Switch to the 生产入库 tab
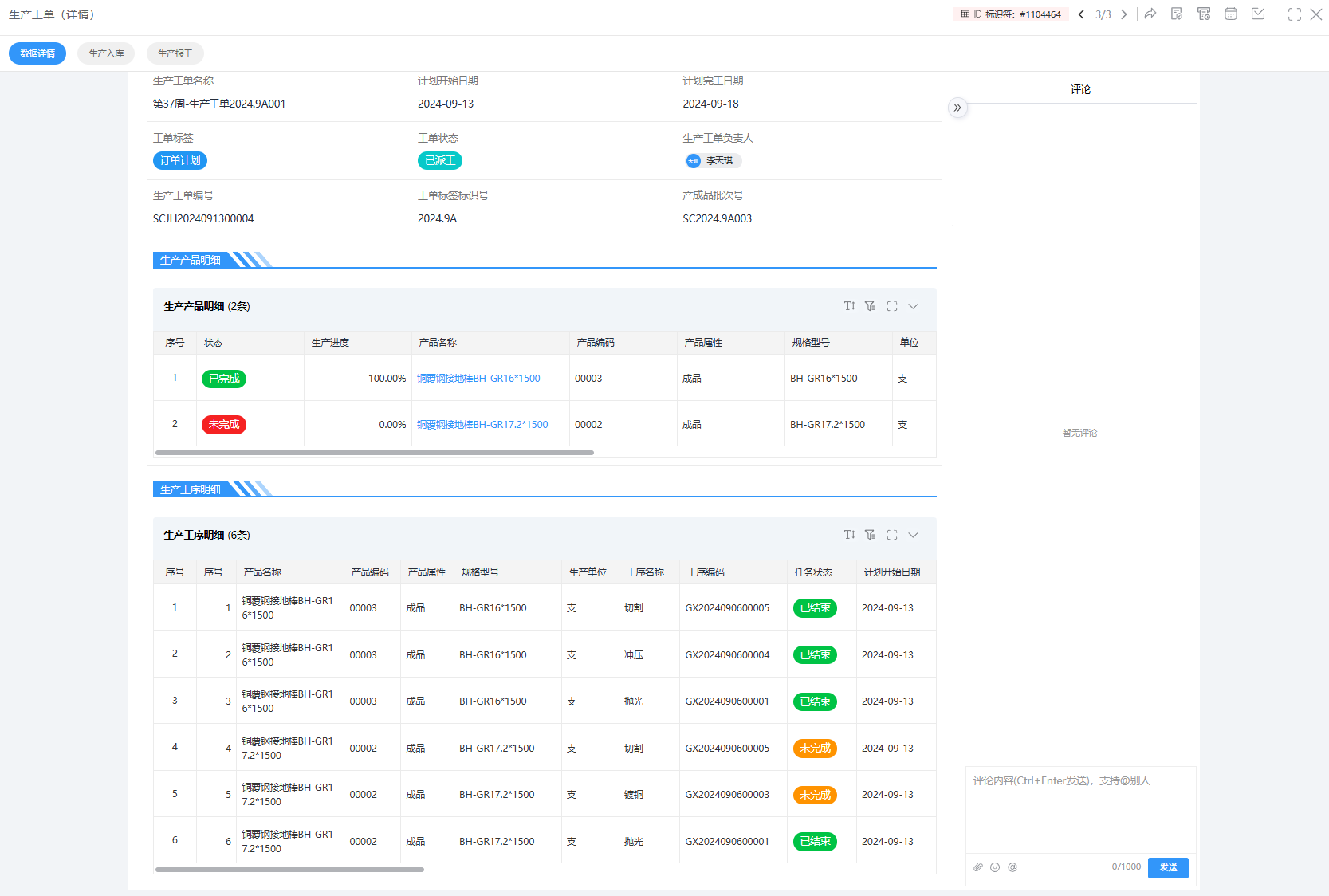Screen dimensions: 1329x896 106,53
